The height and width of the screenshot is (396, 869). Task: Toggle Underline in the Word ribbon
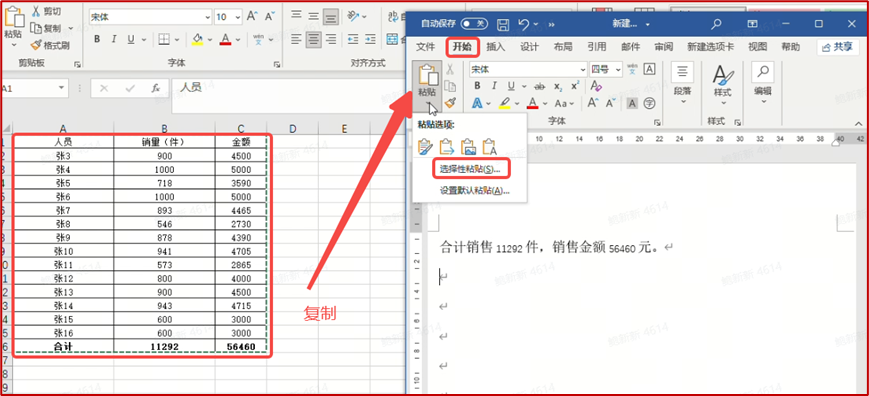click(510, 86)
